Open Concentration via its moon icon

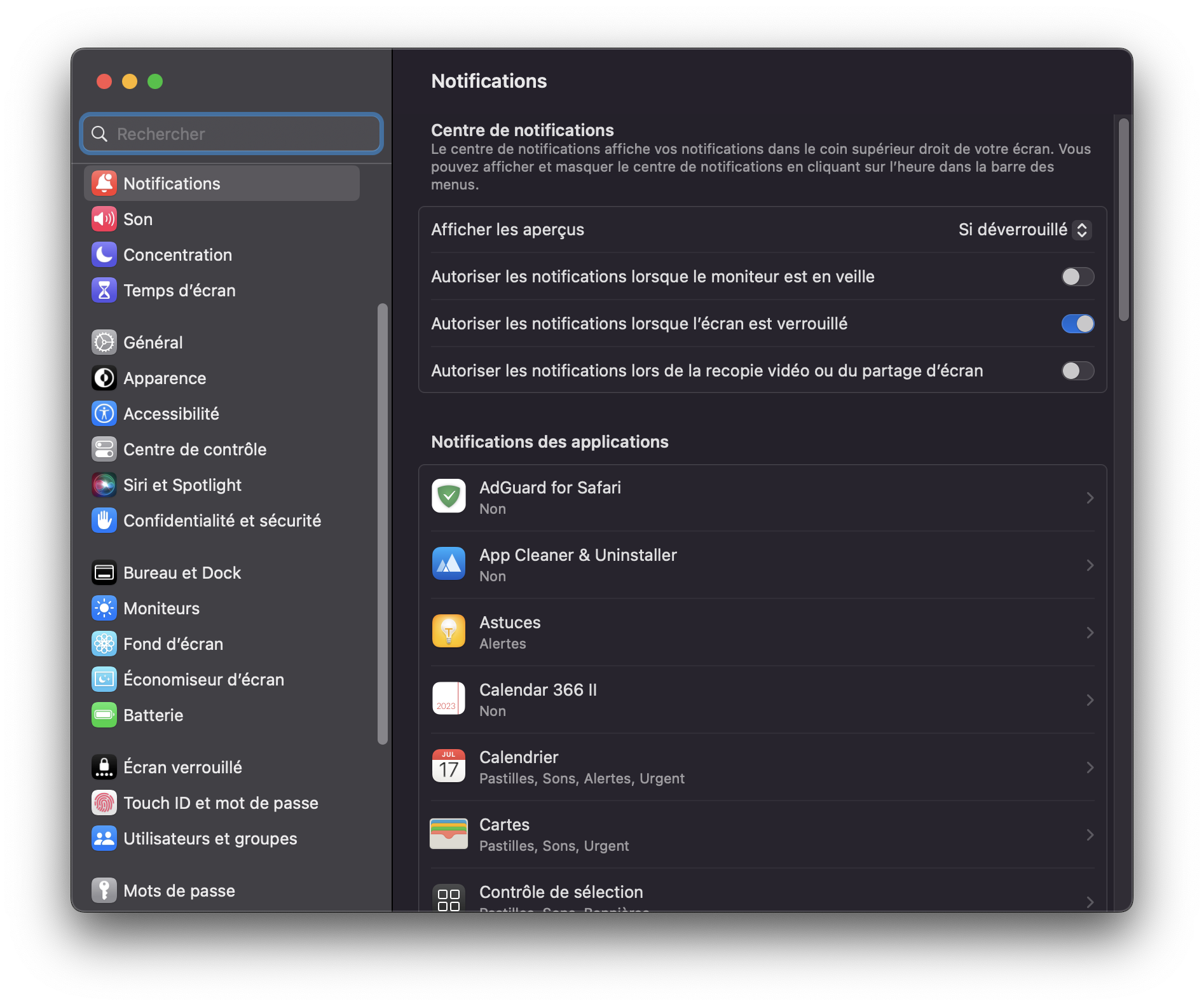104,255
